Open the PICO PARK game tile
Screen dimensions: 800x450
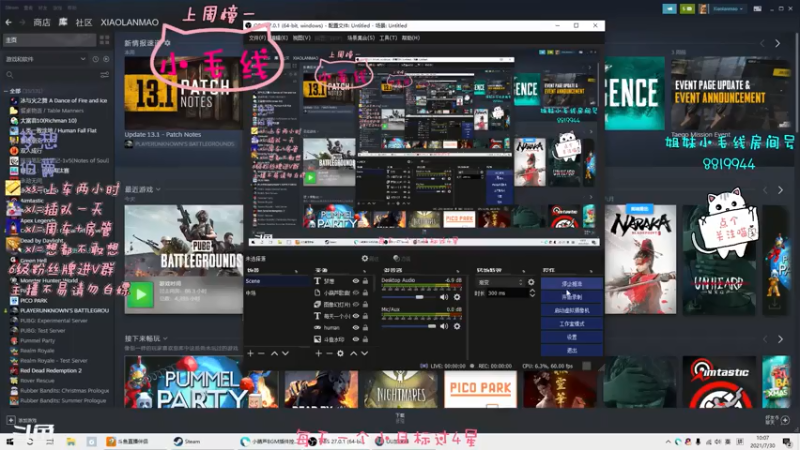click(x=480, y=389)
